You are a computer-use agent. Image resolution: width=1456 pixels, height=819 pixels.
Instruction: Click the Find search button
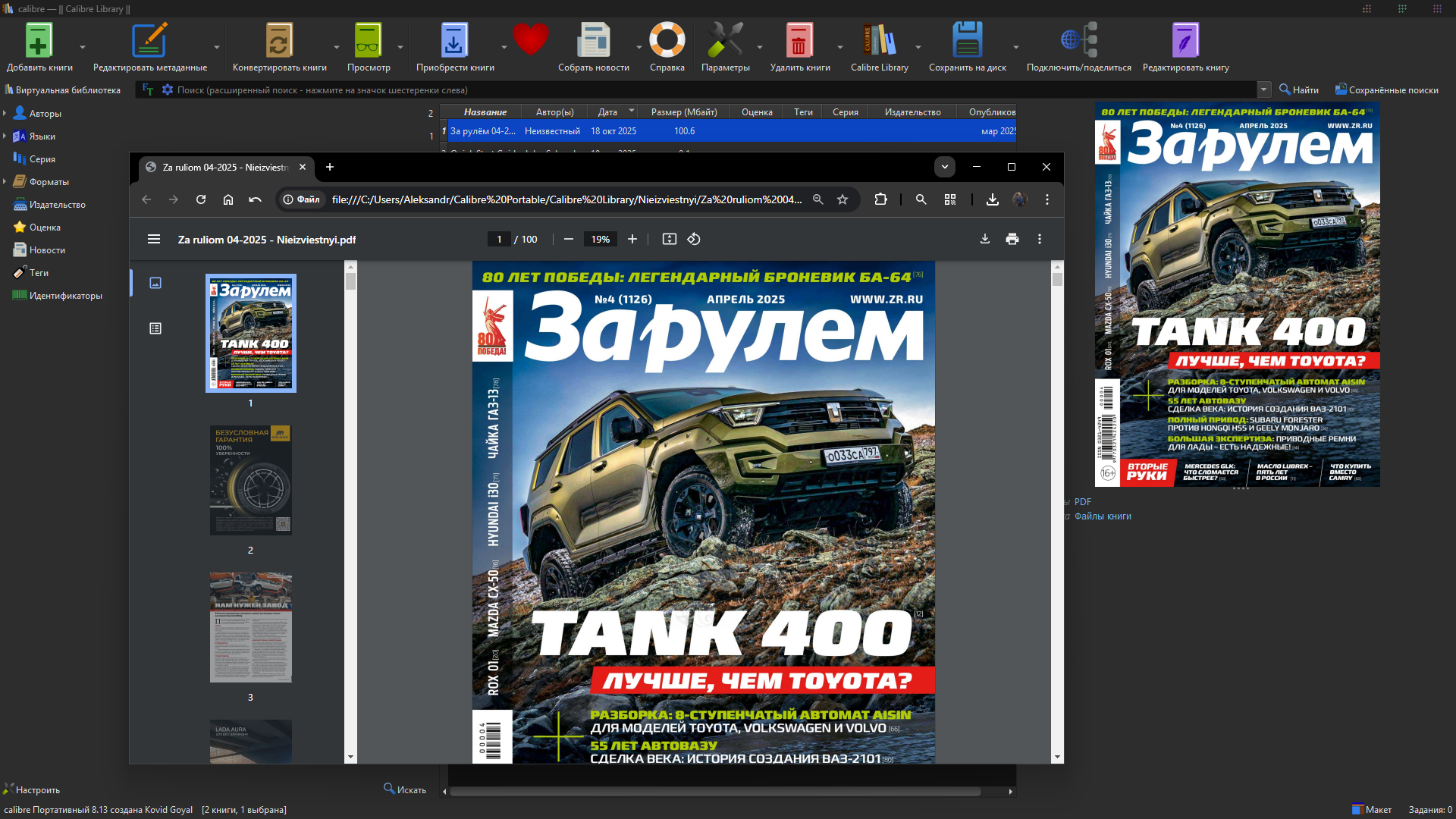(x=1298, y=90)
